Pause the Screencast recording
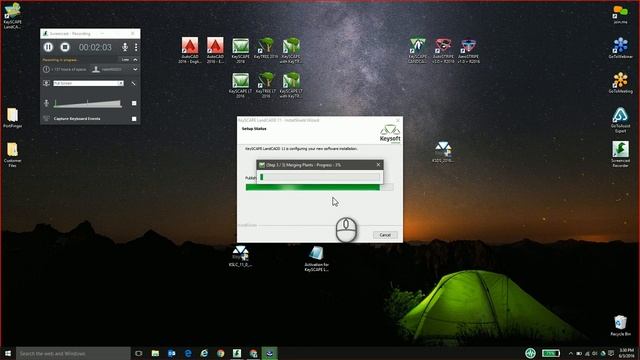Image resolution: width=640 pixels, height=360 pixels. tap(48, 47)
